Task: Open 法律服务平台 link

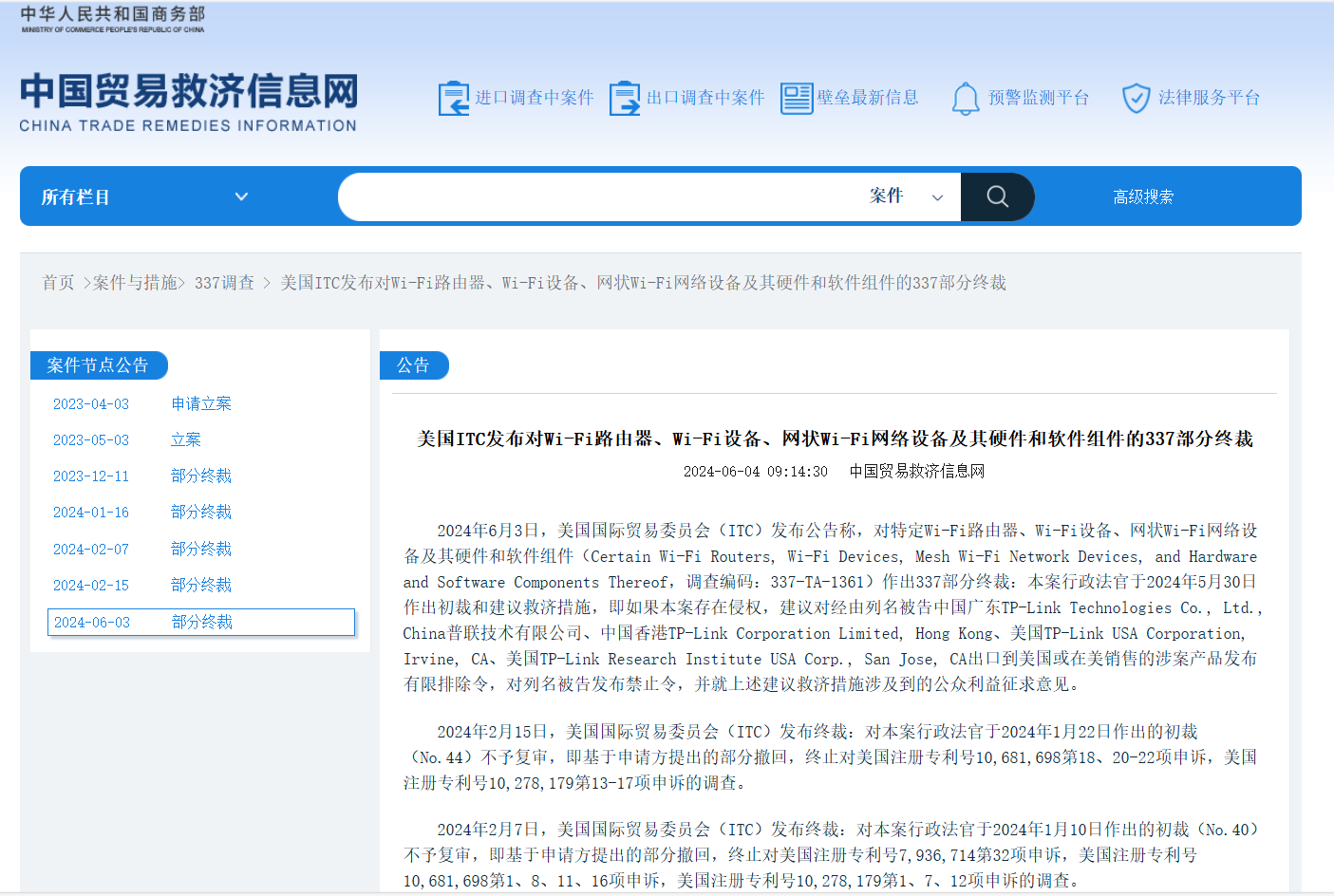Action: [1209, 98]
